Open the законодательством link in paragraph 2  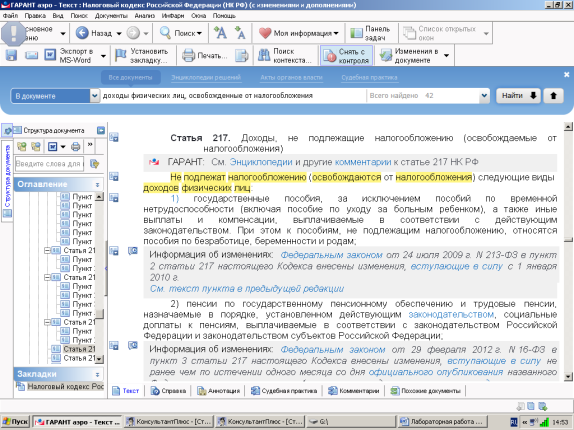451,315
